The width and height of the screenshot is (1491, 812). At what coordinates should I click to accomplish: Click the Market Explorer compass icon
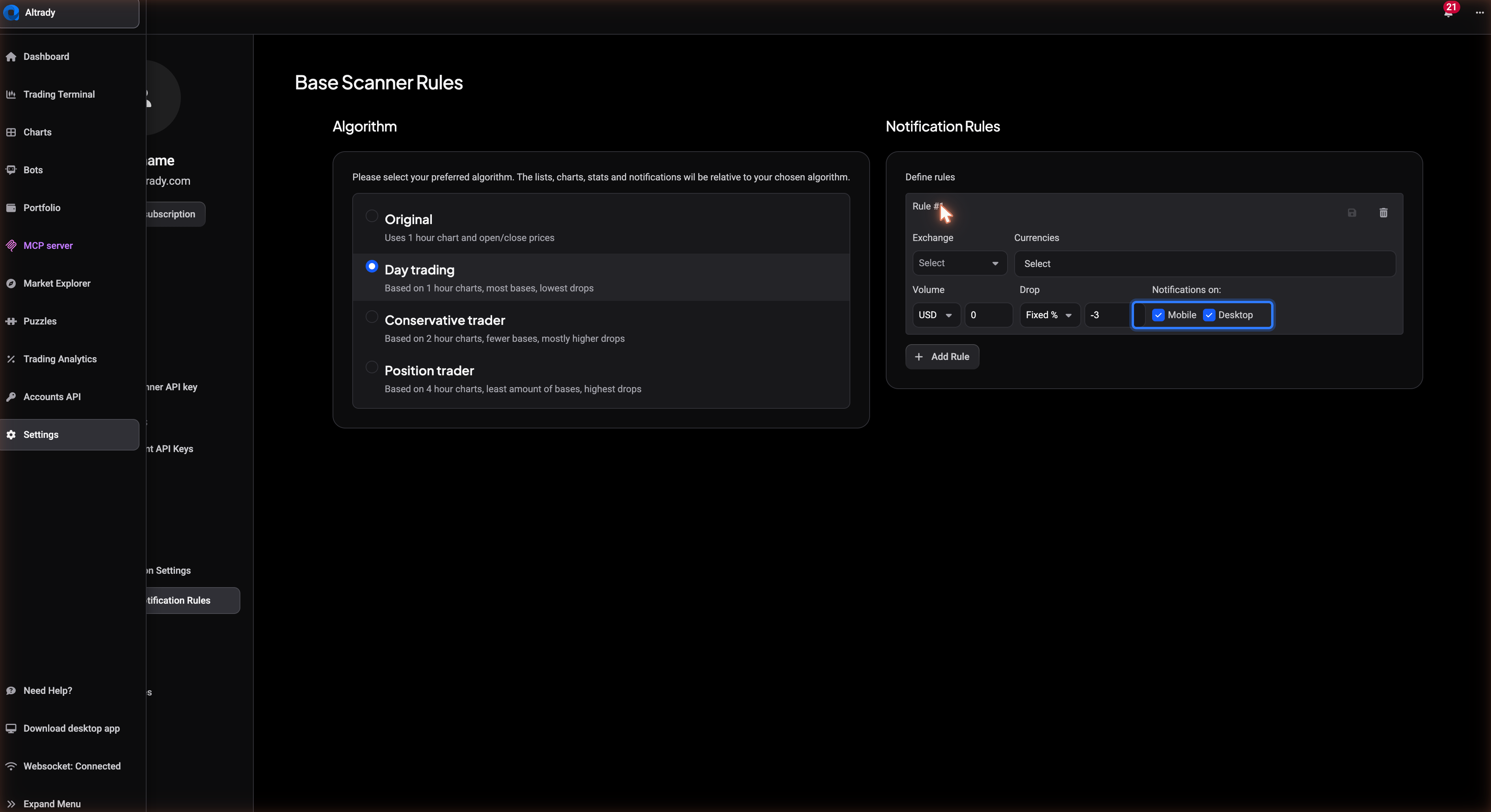(11, 284)
